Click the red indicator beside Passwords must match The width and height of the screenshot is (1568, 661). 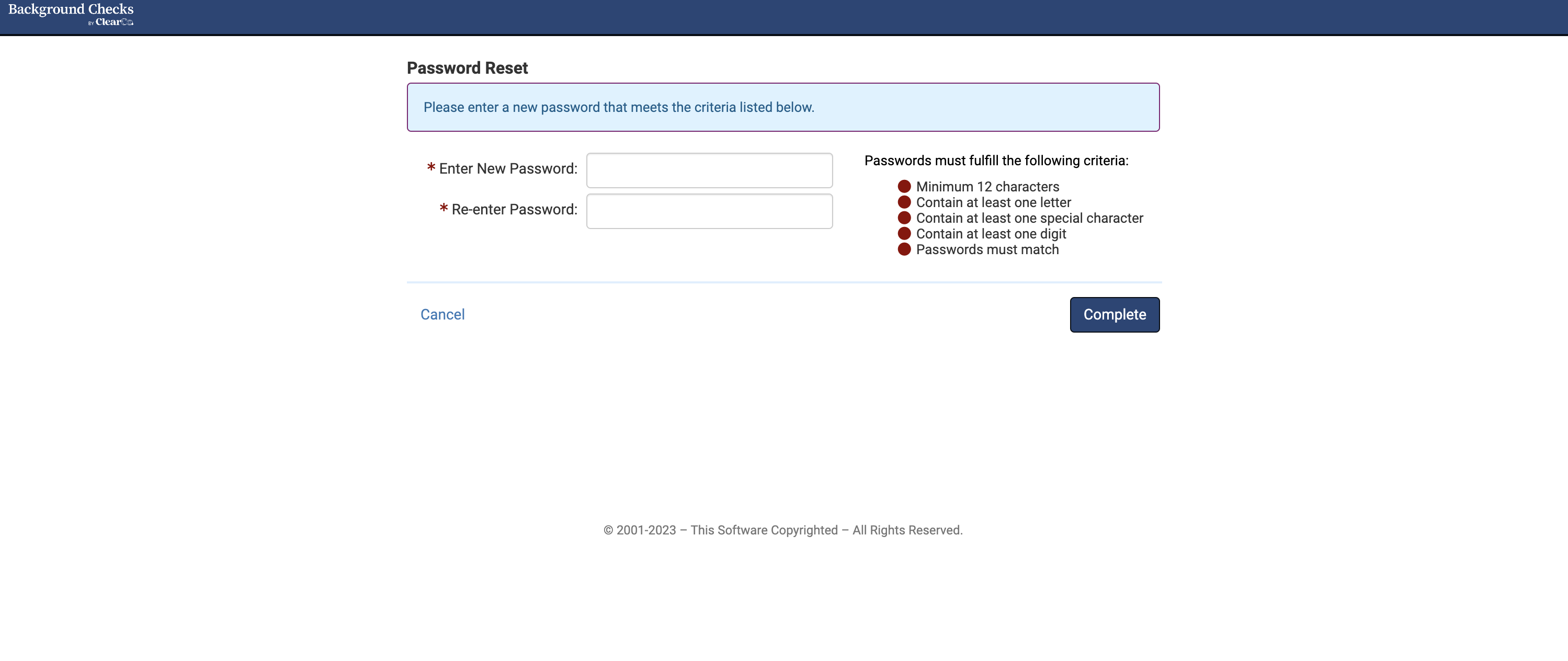click(x=904, y=249)
